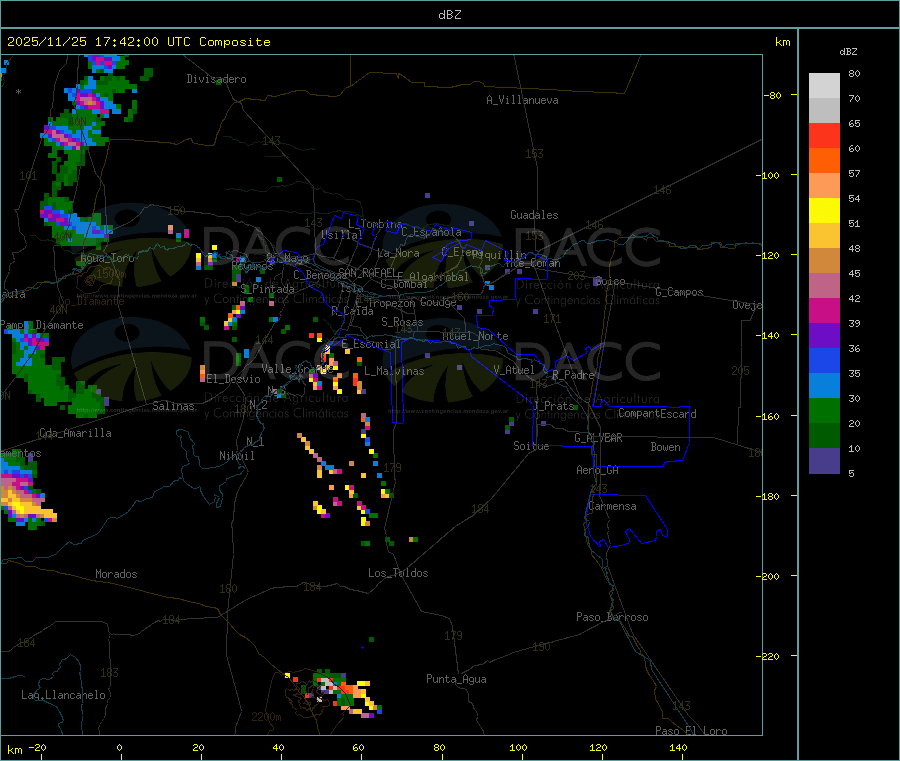Click the 'Carmensa' place label
This screenshot has width=900, height=761.
(x=612, y=506)
